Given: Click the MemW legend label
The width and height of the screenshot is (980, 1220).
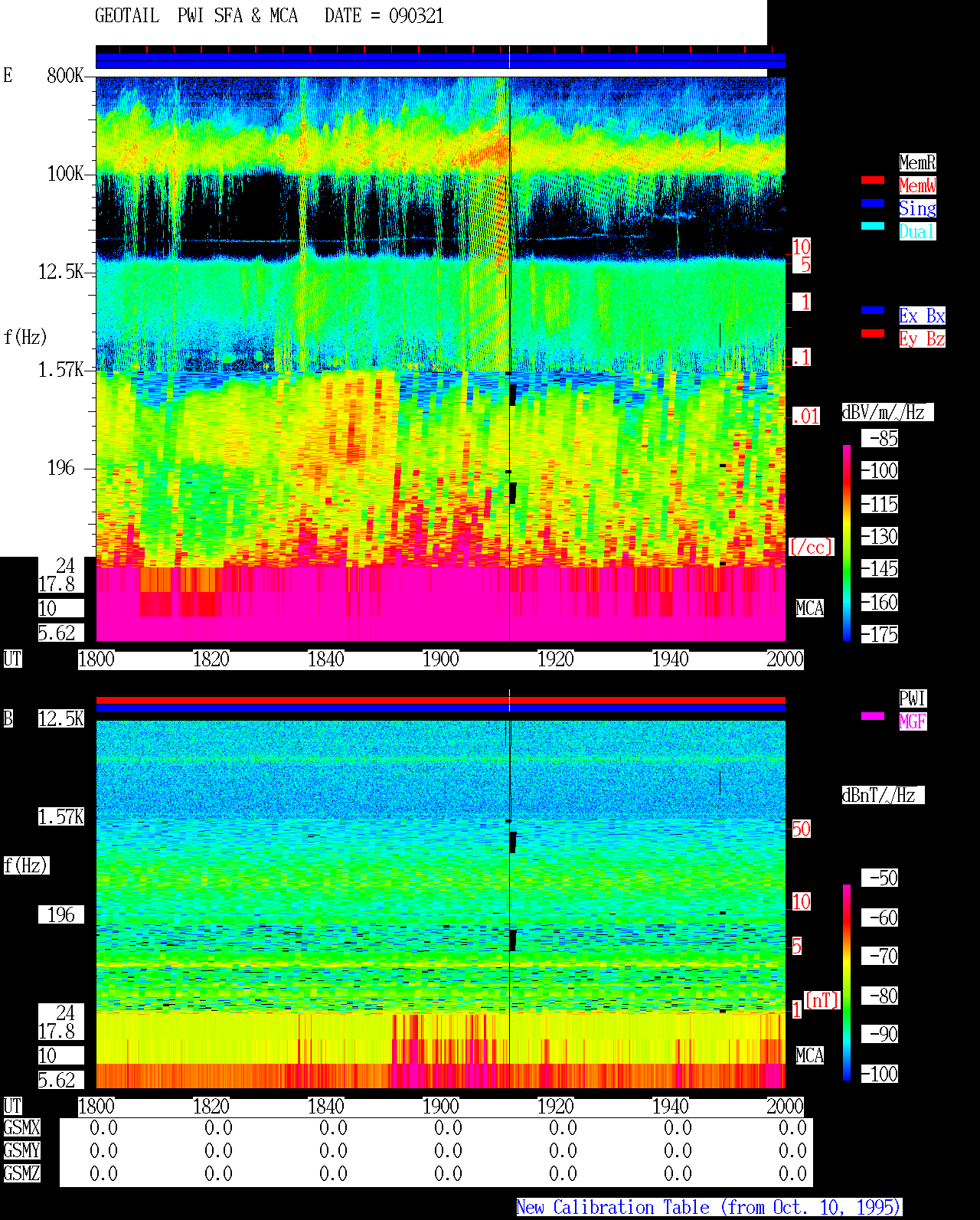Looking at the screenshot, I should point(917,185).
